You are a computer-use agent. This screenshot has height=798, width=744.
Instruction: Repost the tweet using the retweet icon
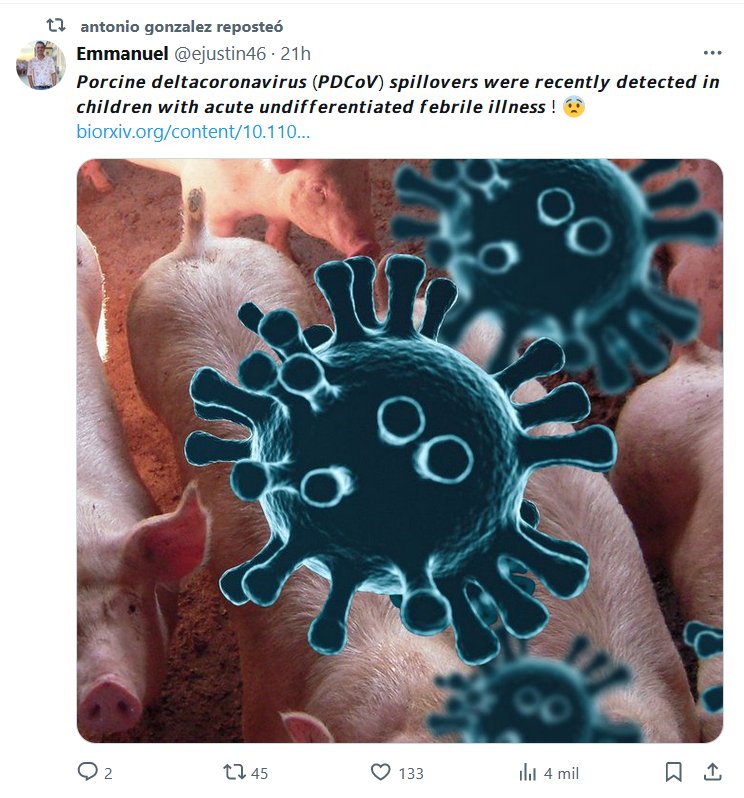click(x=234, y=772)
